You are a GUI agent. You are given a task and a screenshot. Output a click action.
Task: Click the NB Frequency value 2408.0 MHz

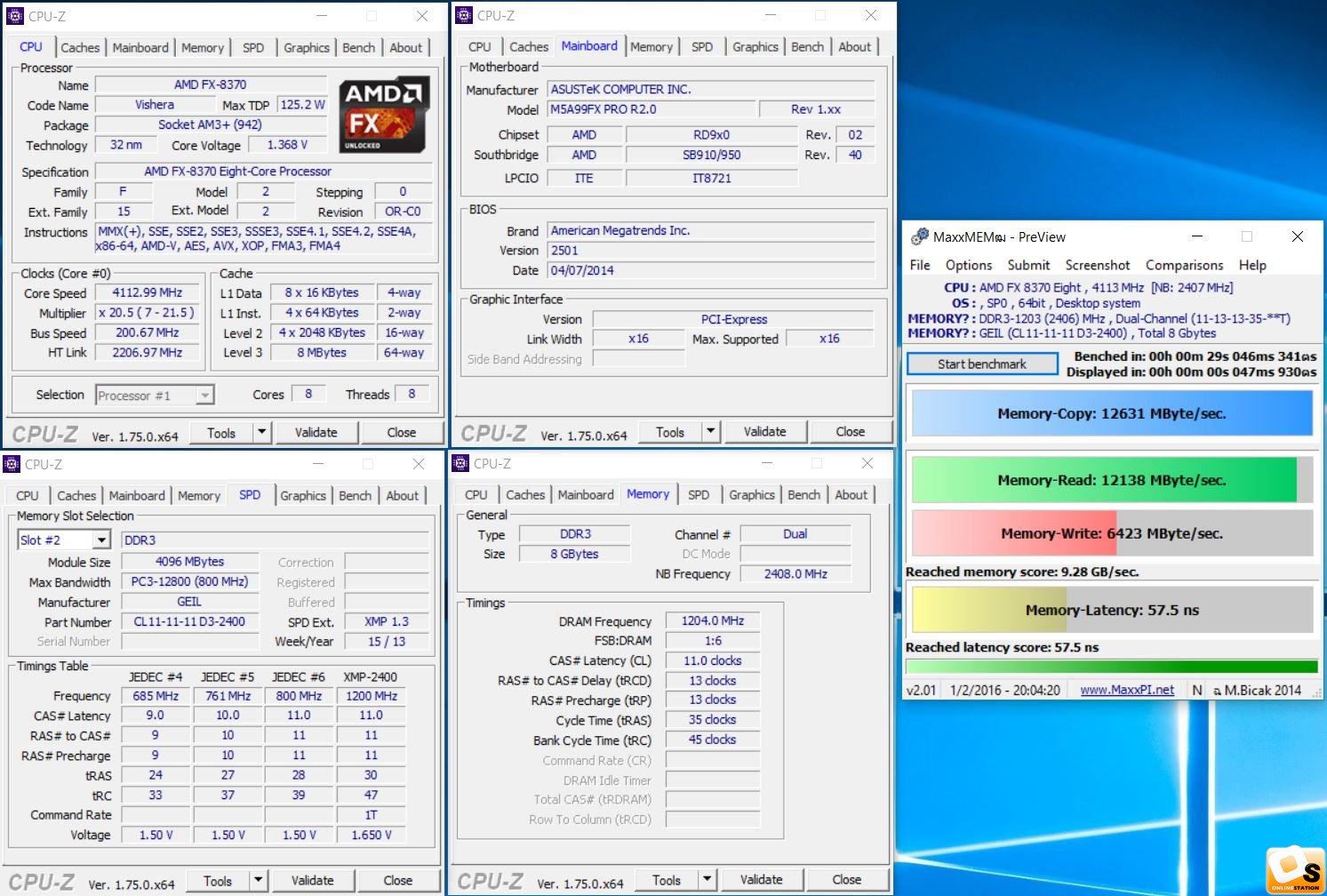click(x=795, y=574)
